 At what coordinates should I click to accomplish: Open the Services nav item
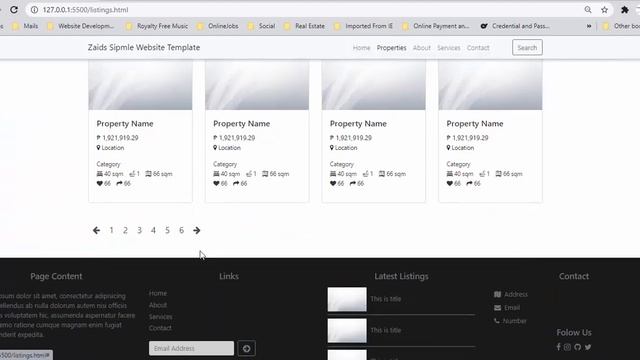[449, 48]
